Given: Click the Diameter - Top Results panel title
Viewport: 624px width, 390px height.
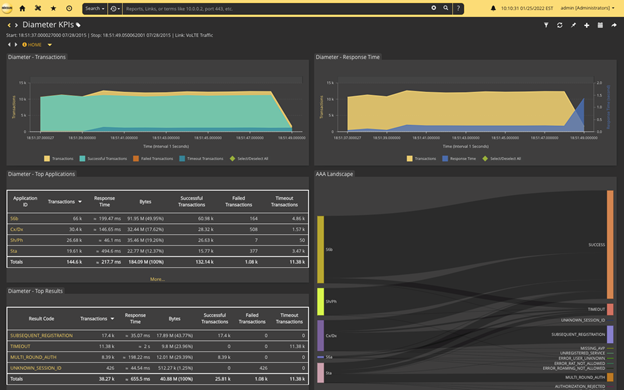Looking at the screenshot, I should click(x=35, y=291).
